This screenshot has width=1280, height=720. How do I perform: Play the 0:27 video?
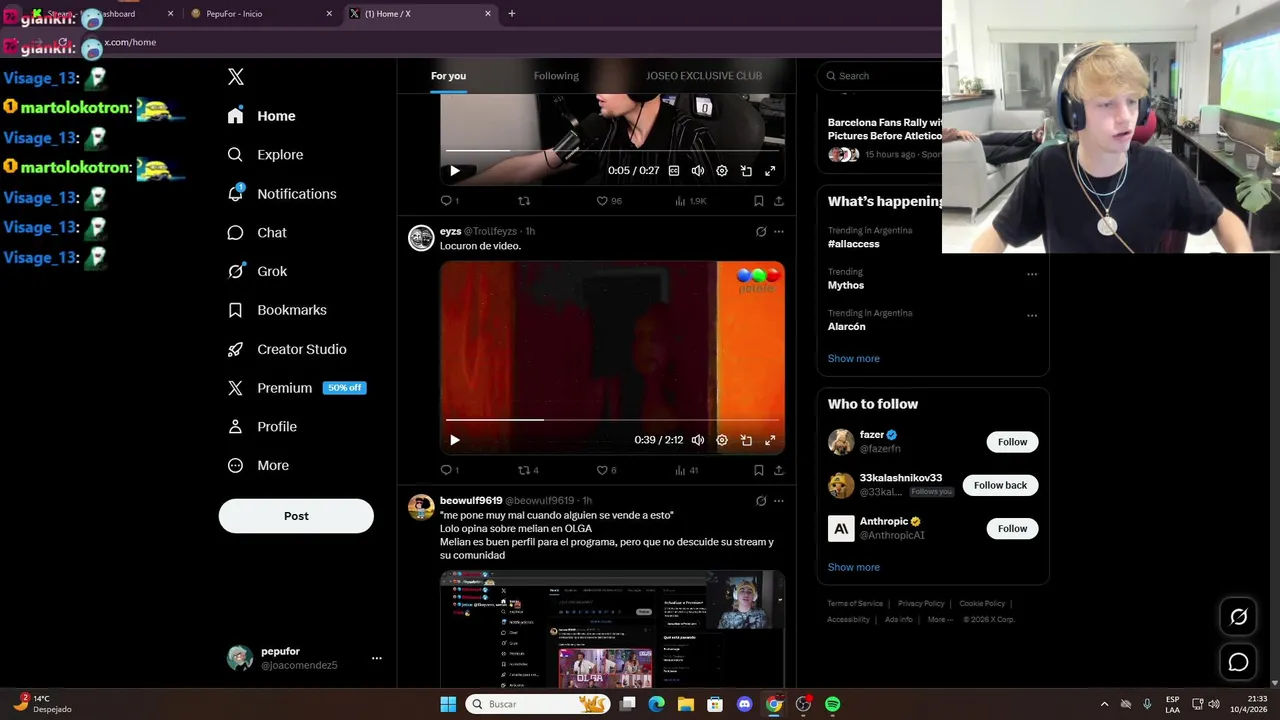coord(455,171)
